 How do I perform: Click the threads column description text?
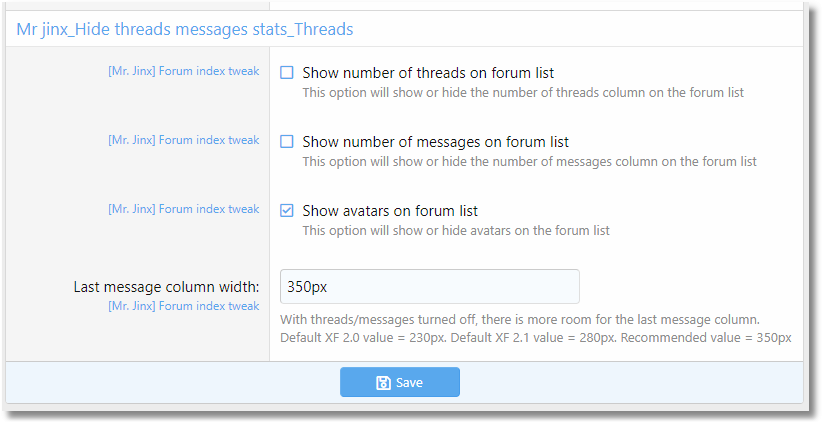523,93
